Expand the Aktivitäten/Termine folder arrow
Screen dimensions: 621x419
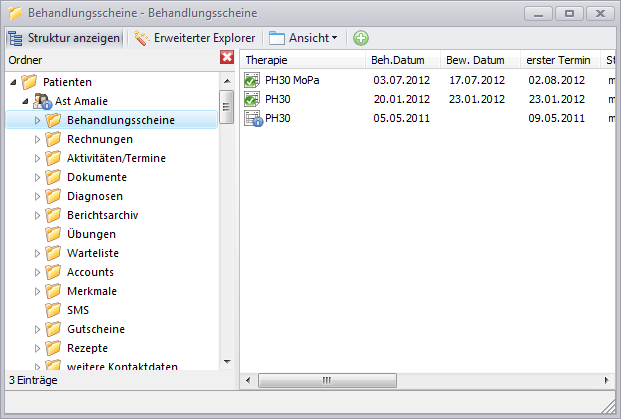click(x=37, y=158)
